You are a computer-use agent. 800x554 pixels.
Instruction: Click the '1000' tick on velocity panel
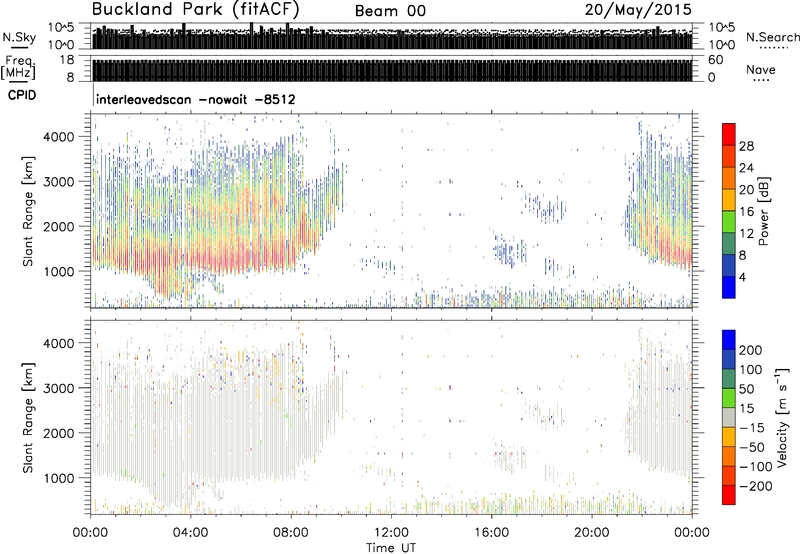58,478
